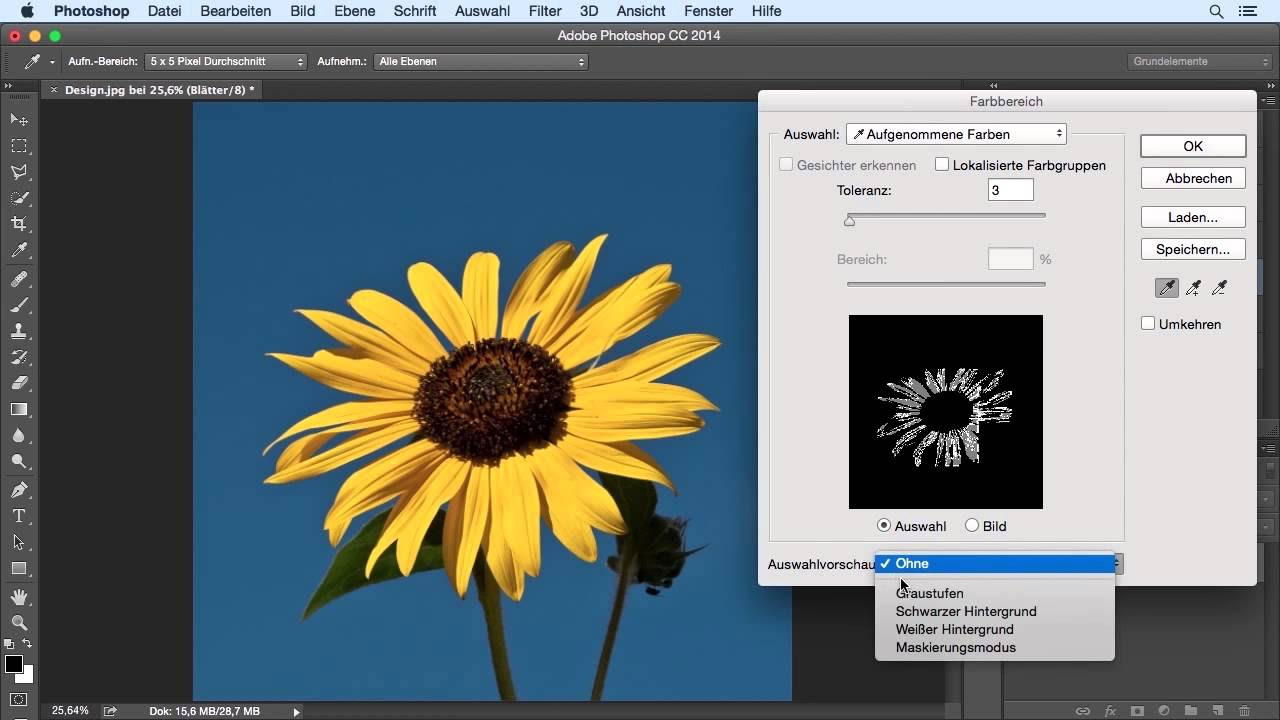Click the Speichern... button
This screenshot has height=720, width=1280.
coord(1193,249)
